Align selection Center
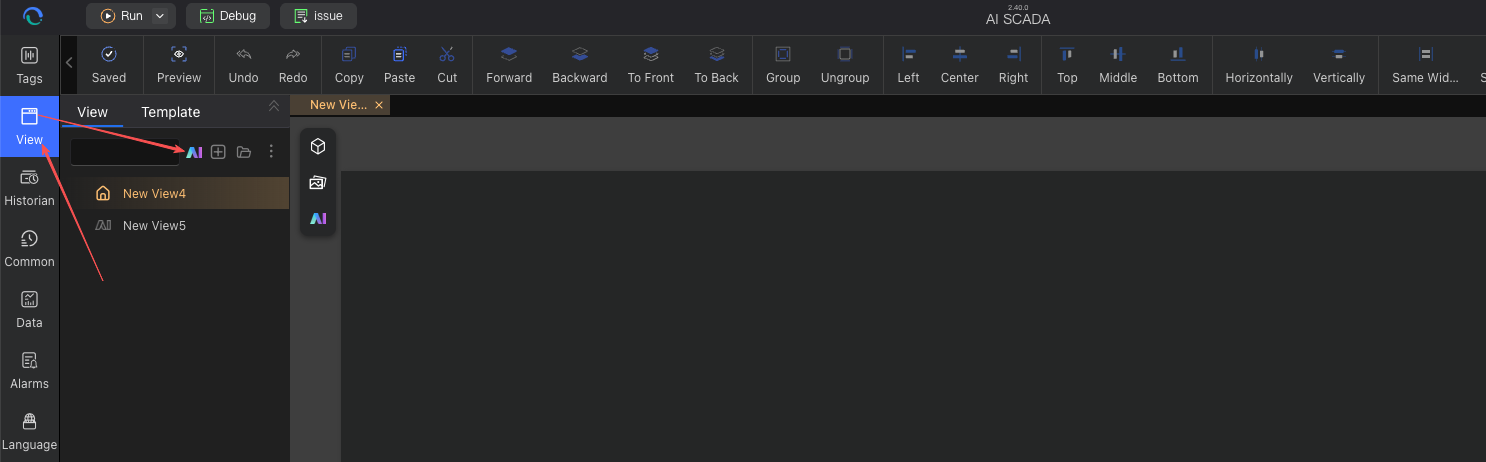 coord(960,65)
